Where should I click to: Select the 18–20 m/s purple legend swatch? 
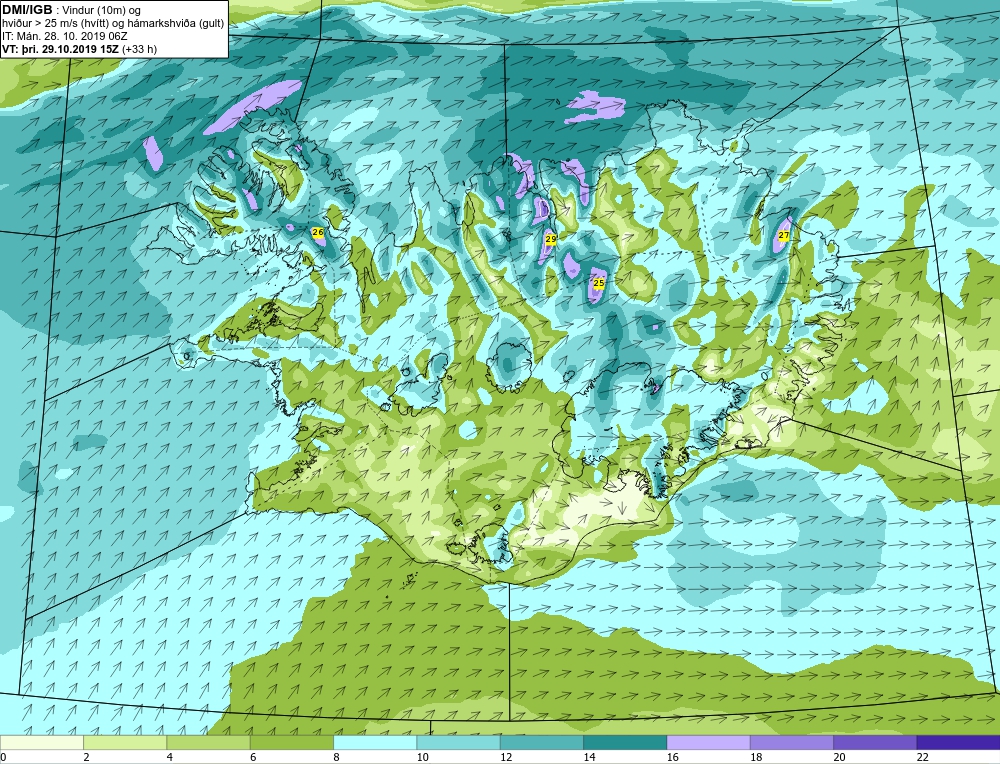791,742
